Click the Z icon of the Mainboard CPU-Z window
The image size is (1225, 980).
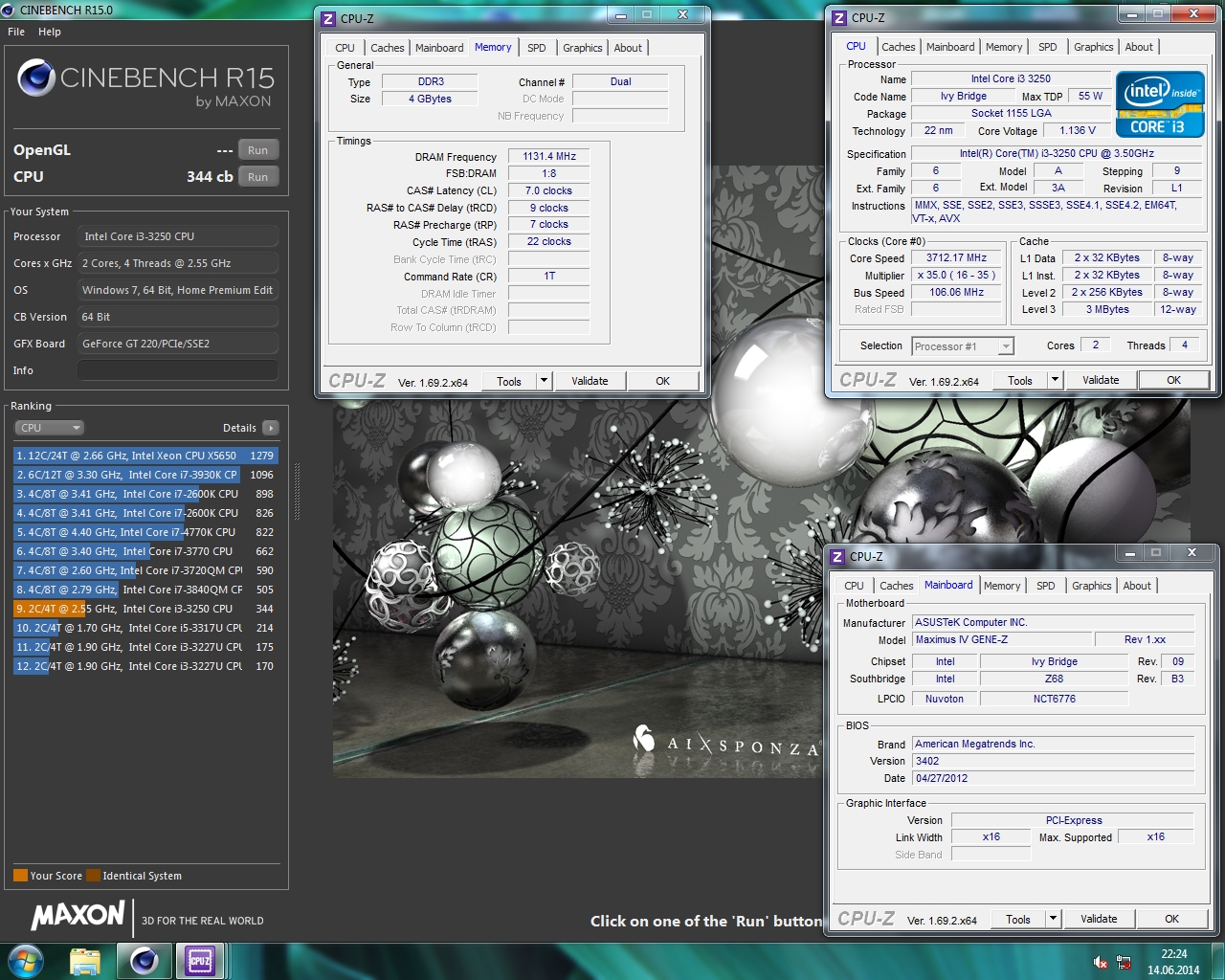[x=837, y=555]
